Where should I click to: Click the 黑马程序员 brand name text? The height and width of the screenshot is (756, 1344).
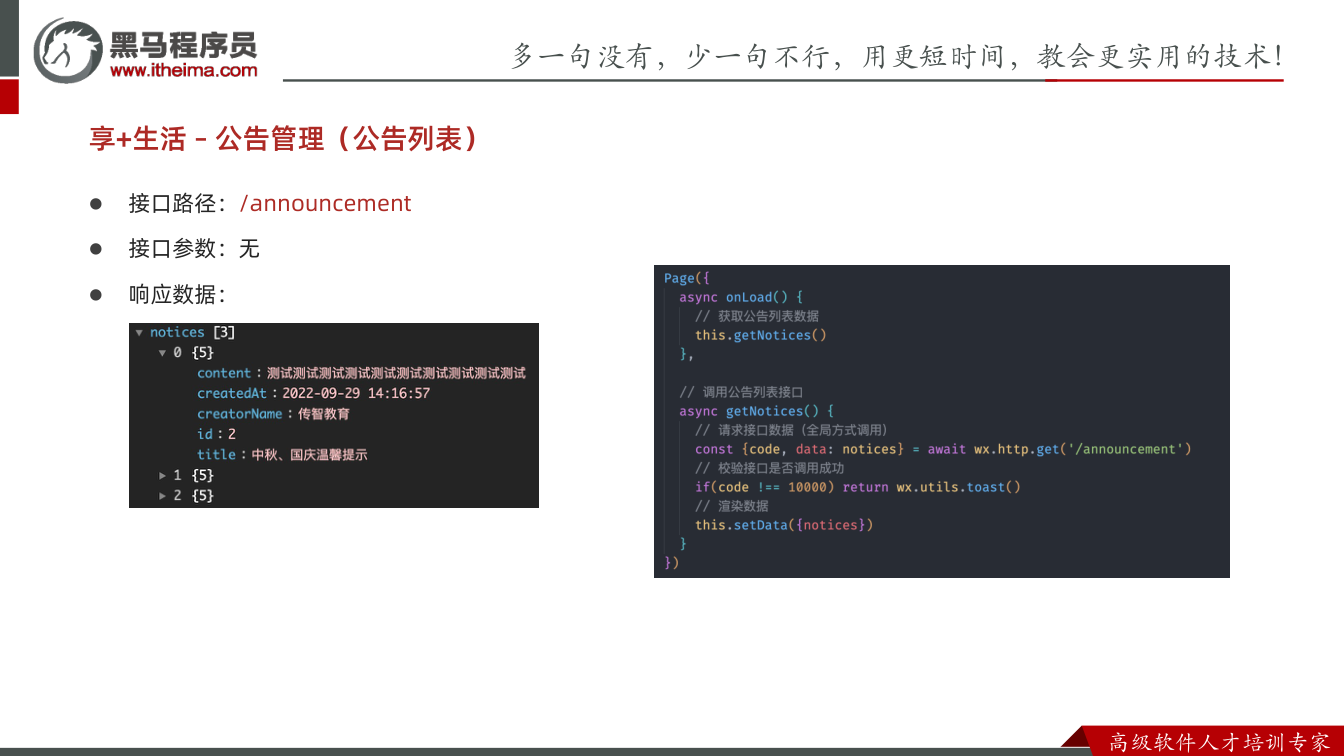click(183, 44)
